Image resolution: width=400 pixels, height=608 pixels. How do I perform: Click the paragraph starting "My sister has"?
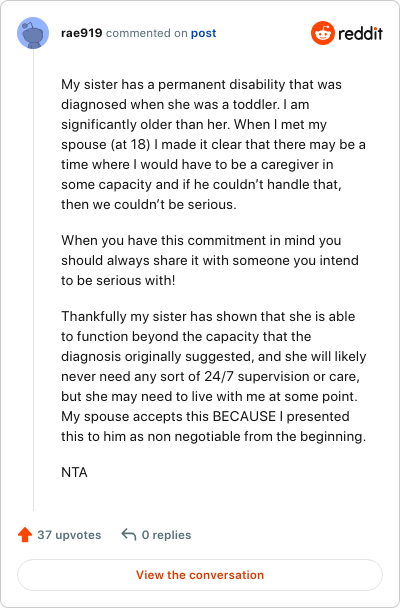pos(213,144)
